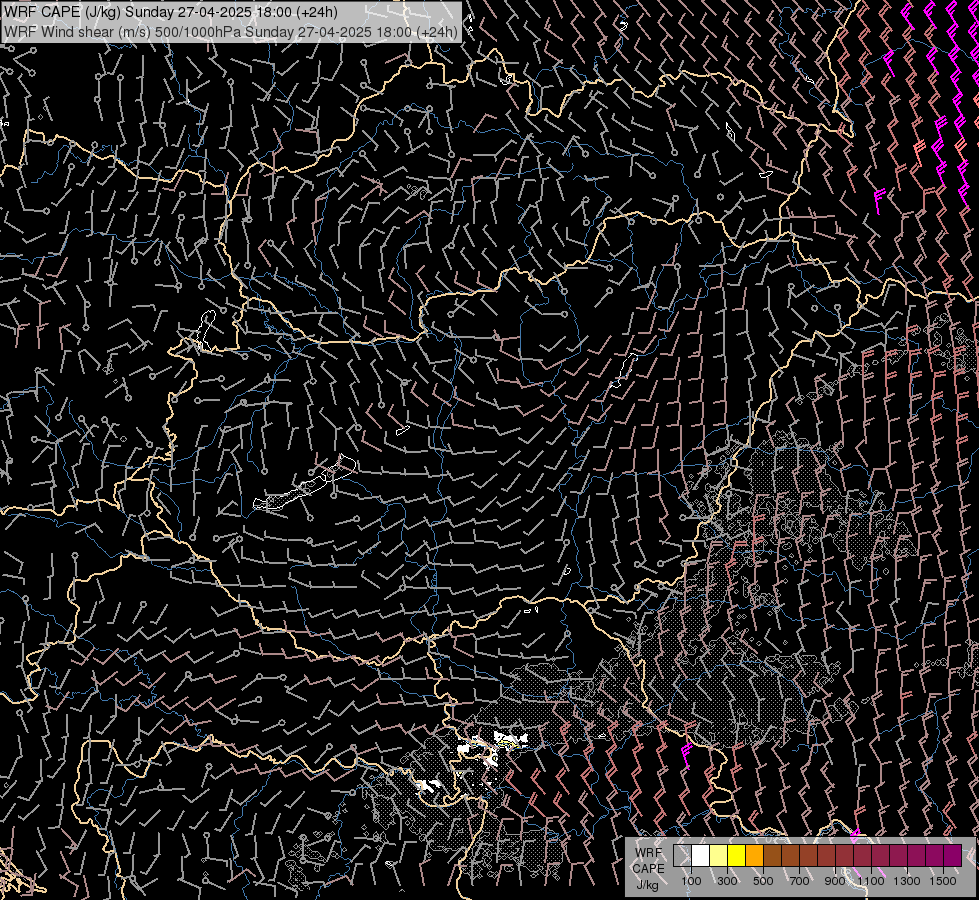Click the pale yellow legend swatch

tap(719, 856)
